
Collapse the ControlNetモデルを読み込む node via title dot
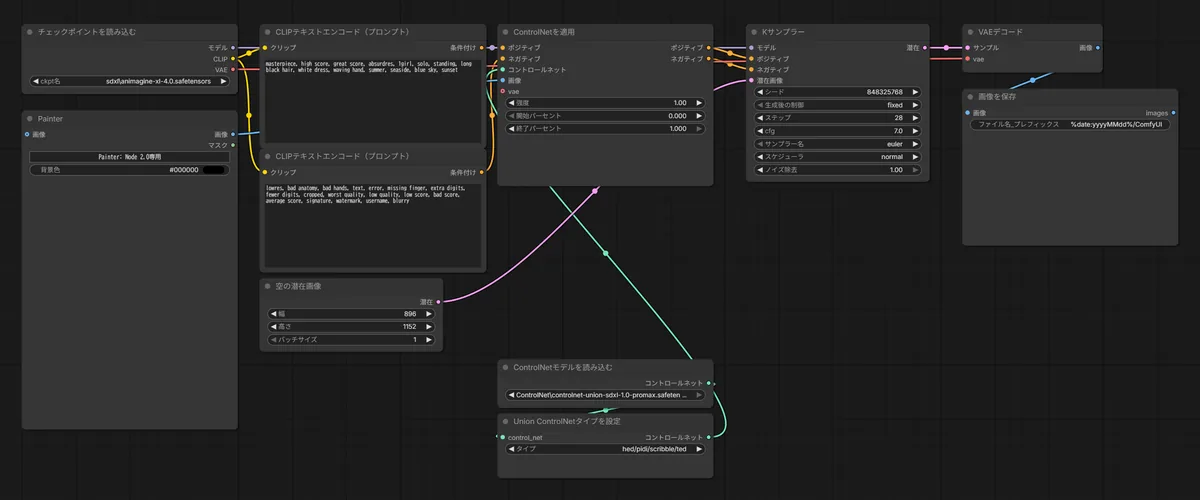point(505,367)
